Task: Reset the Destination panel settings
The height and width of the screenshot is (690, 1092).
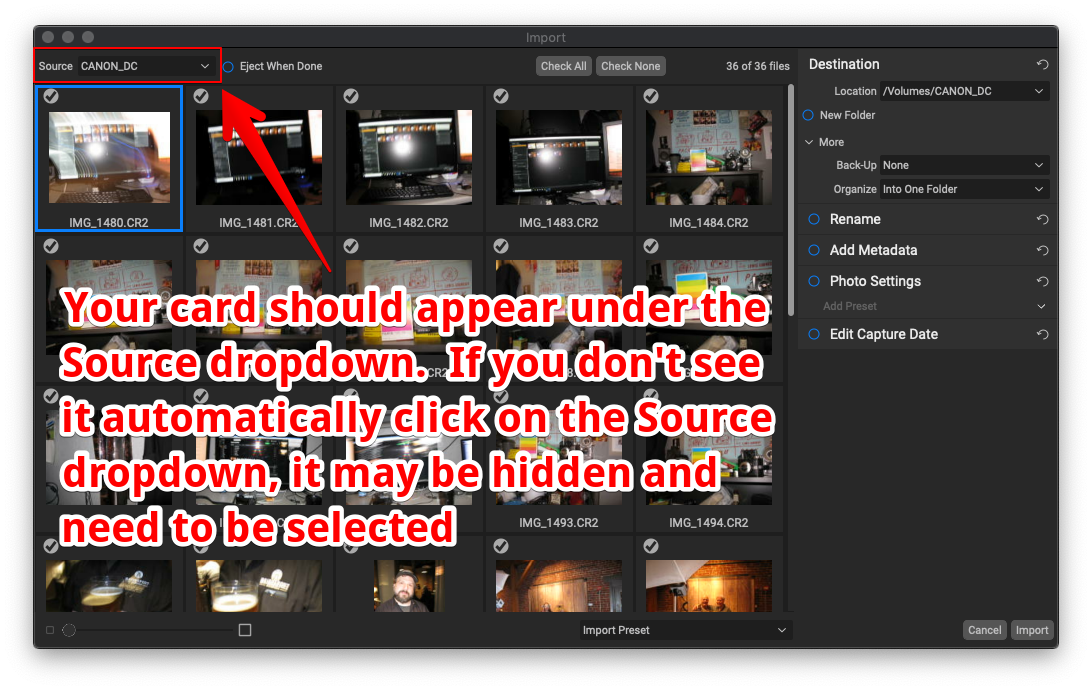Action: pos(1042,65)
